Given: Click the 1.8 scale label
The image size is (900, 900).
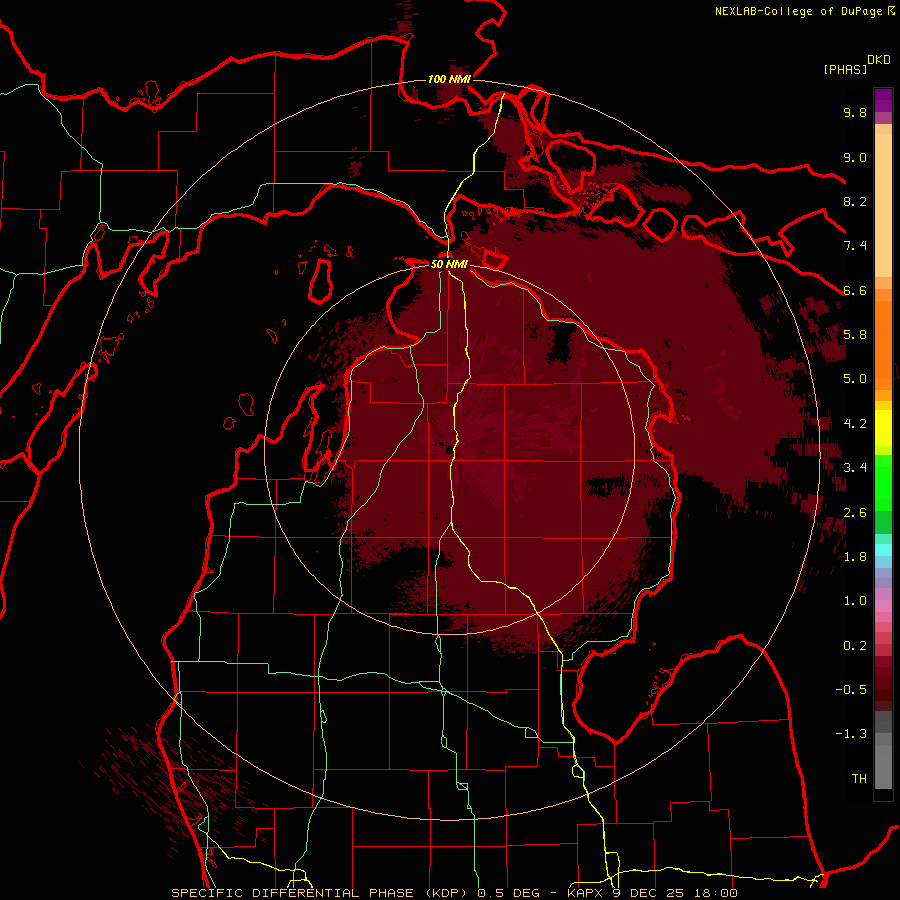Looking at the screenshot, I should (x=855, y=557).
